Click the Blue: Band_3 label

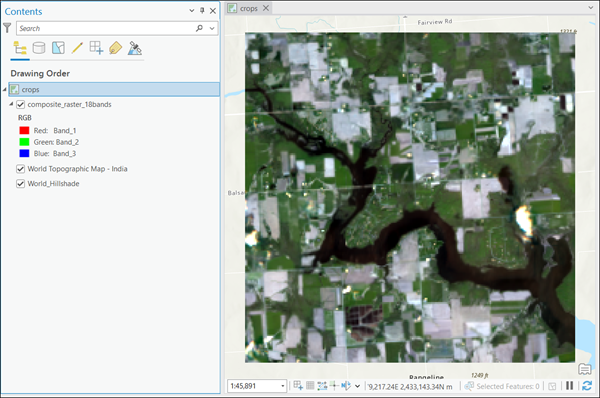pos(55,153)
